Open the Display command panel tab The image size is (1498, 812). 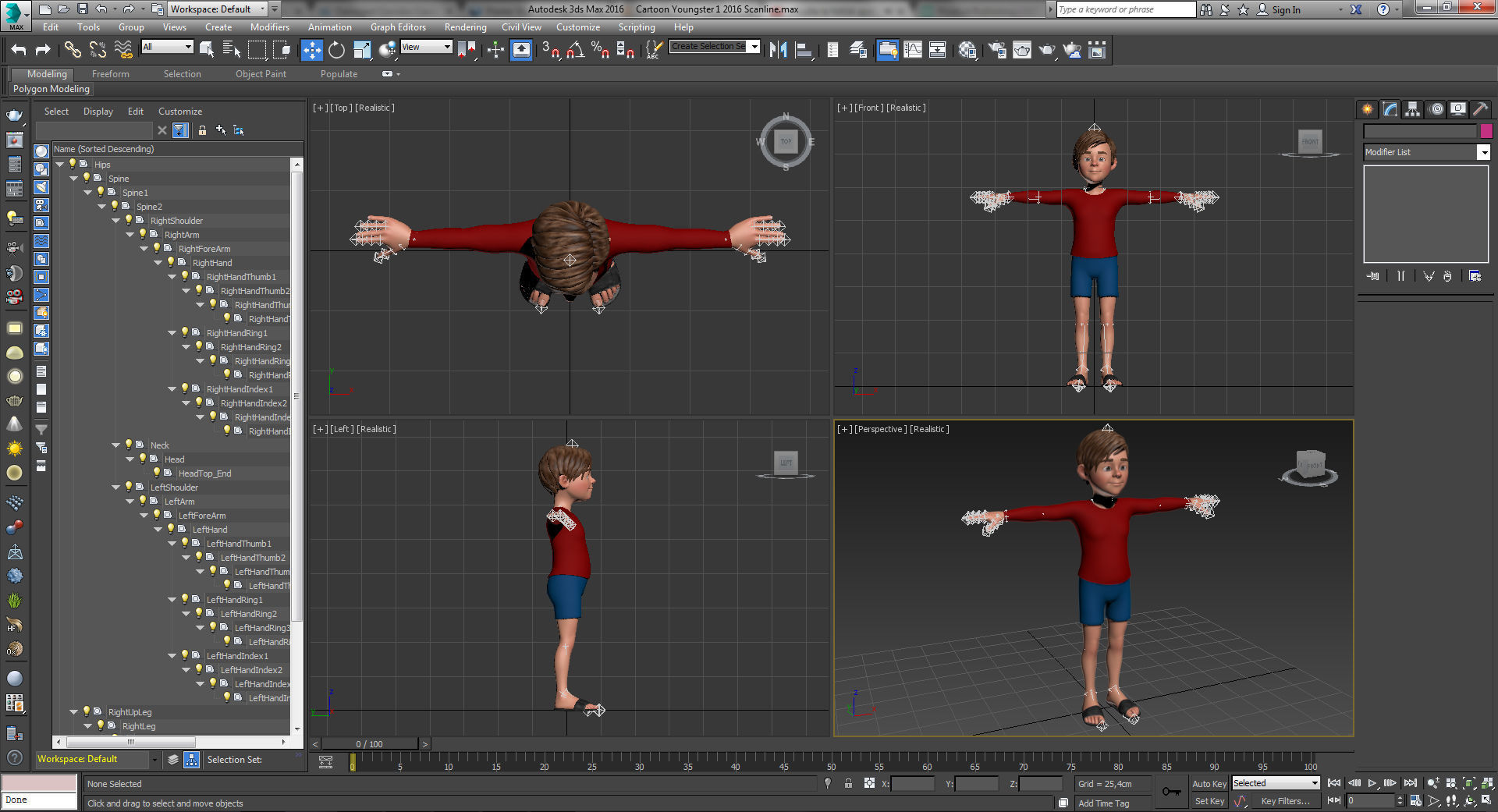(1458, 109)
